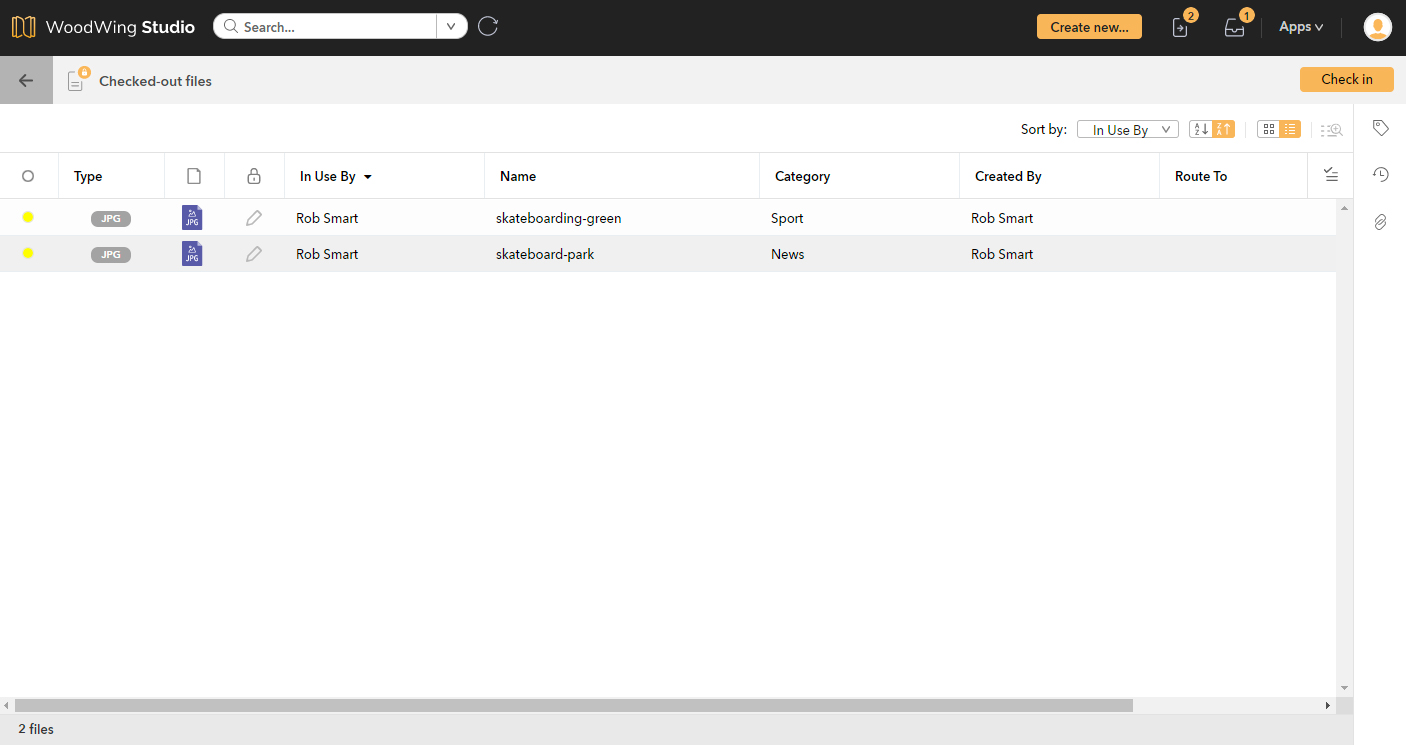Click Created By Rob Smart for skateboard-park

click(1002, 254)
